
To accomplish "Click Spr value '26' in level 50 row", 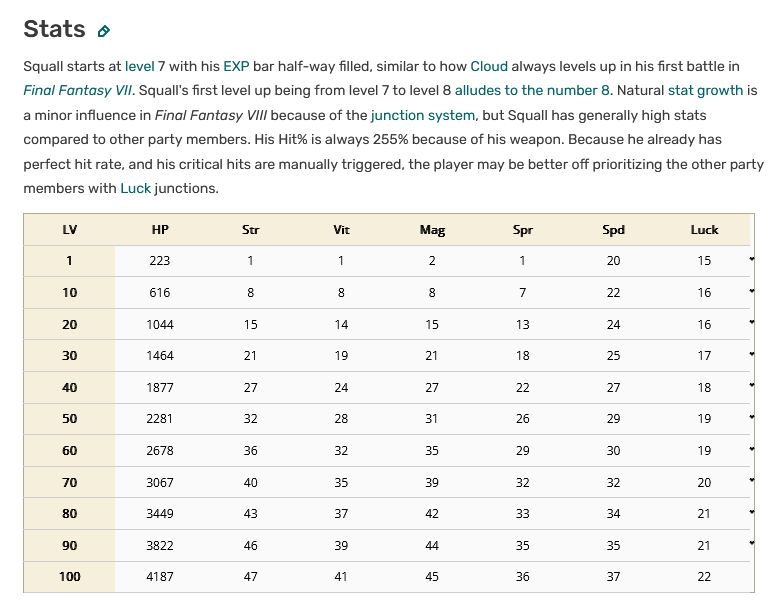I will pos(522,419).
